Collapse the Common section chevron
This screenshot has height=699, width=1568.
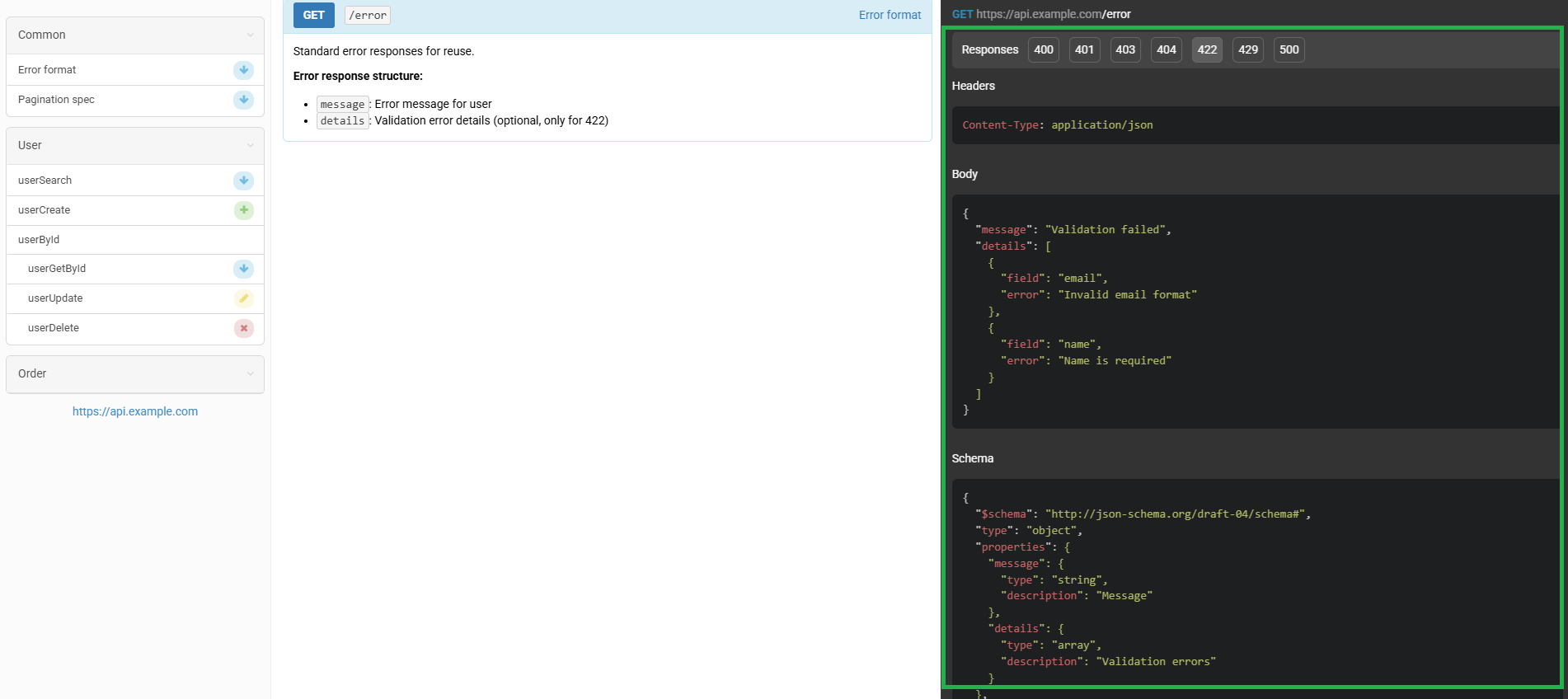tap(250, 35)
